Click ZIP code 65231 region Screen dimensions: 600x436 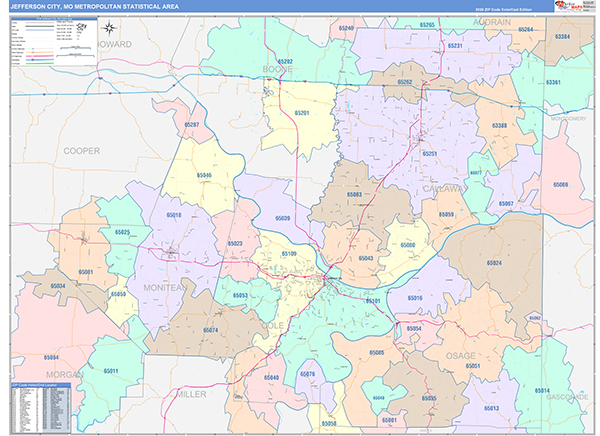pyautogui.click(x=453, y=46)
